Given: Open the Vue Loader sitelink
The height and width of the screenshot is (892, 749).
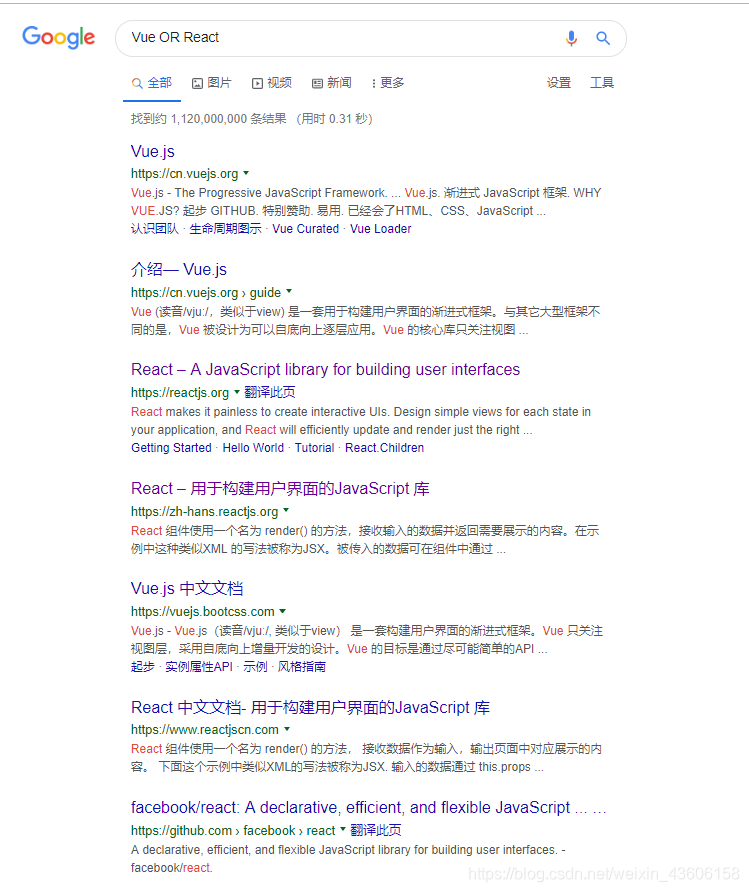Looking at the screenshot, I should [380, 229].
